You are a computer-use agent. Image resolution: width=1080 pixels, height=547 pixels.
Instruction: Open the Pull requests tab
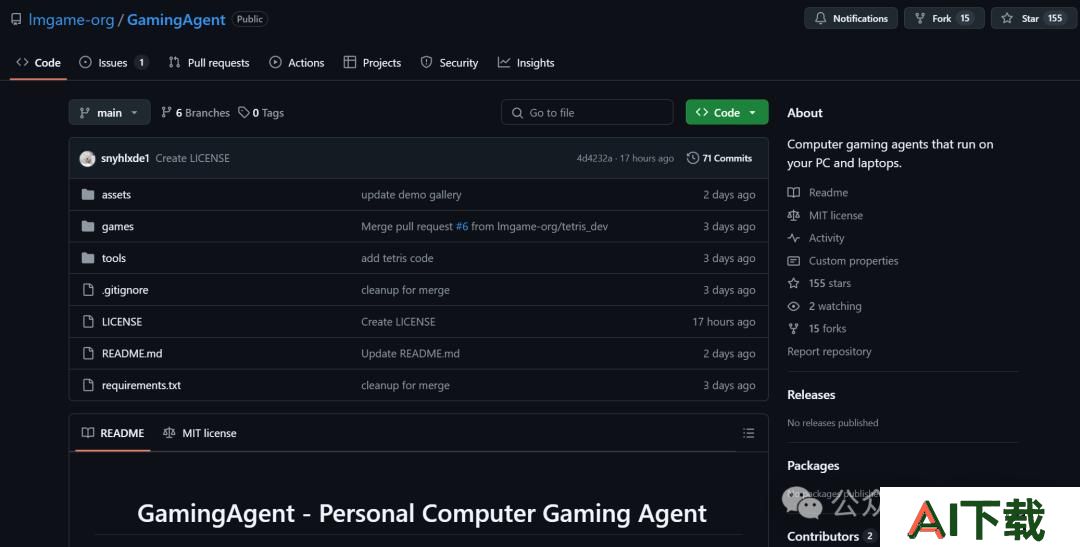(x=209, y=63)
